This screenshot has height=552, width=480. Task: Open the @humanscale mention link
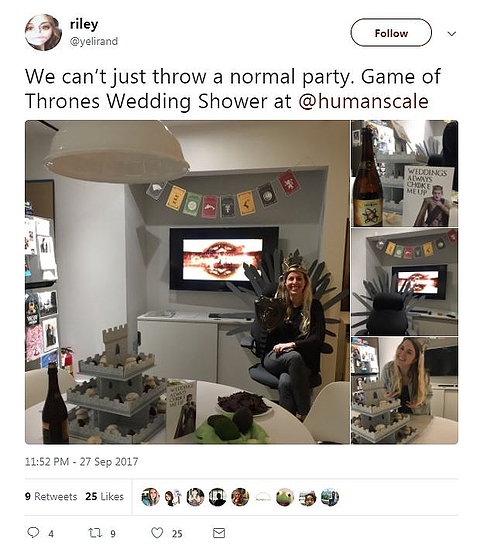click(363, 101)
